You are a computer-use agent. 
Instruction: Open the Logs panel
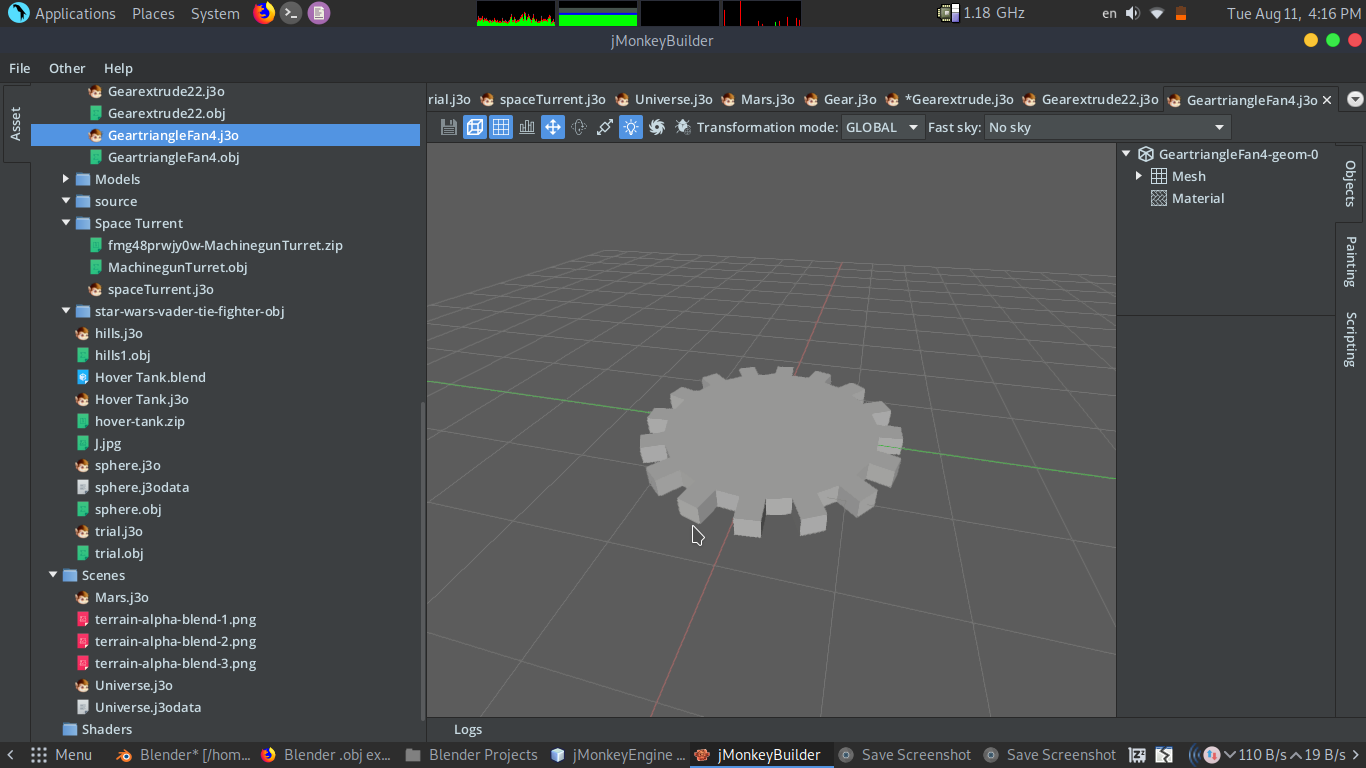tap(467, 729)
